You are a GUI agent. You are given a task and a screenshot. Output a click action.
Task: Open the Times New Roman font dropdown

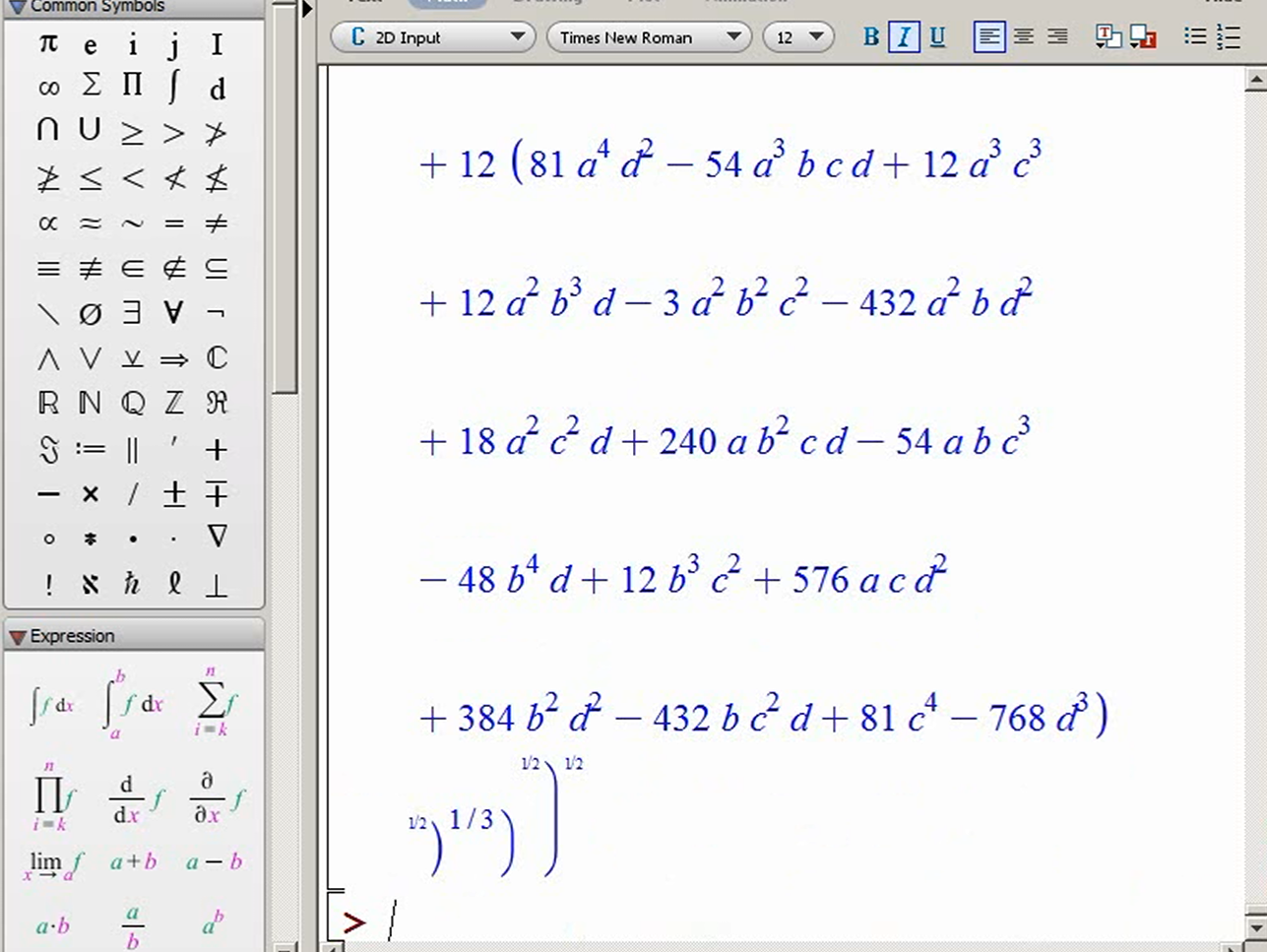(650, 37)
